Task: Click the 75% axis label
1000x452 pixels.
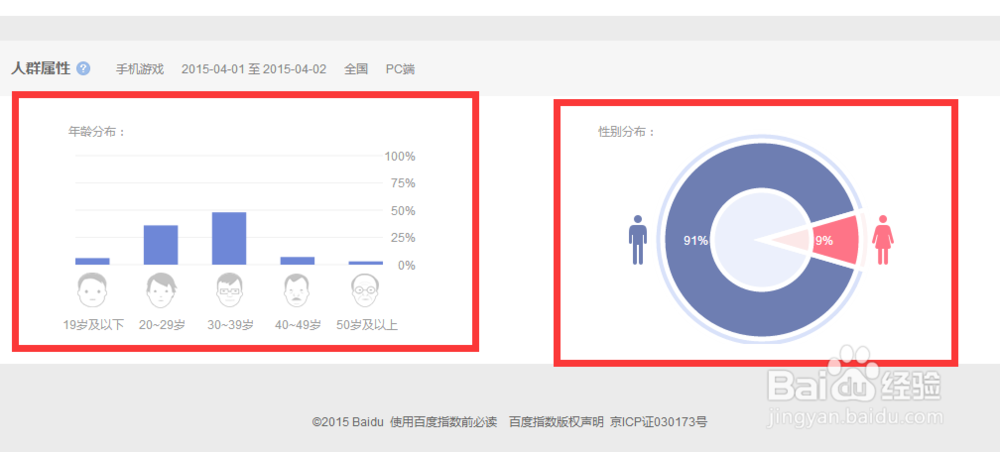Action: pyautogui.click(x=403, y=183)
